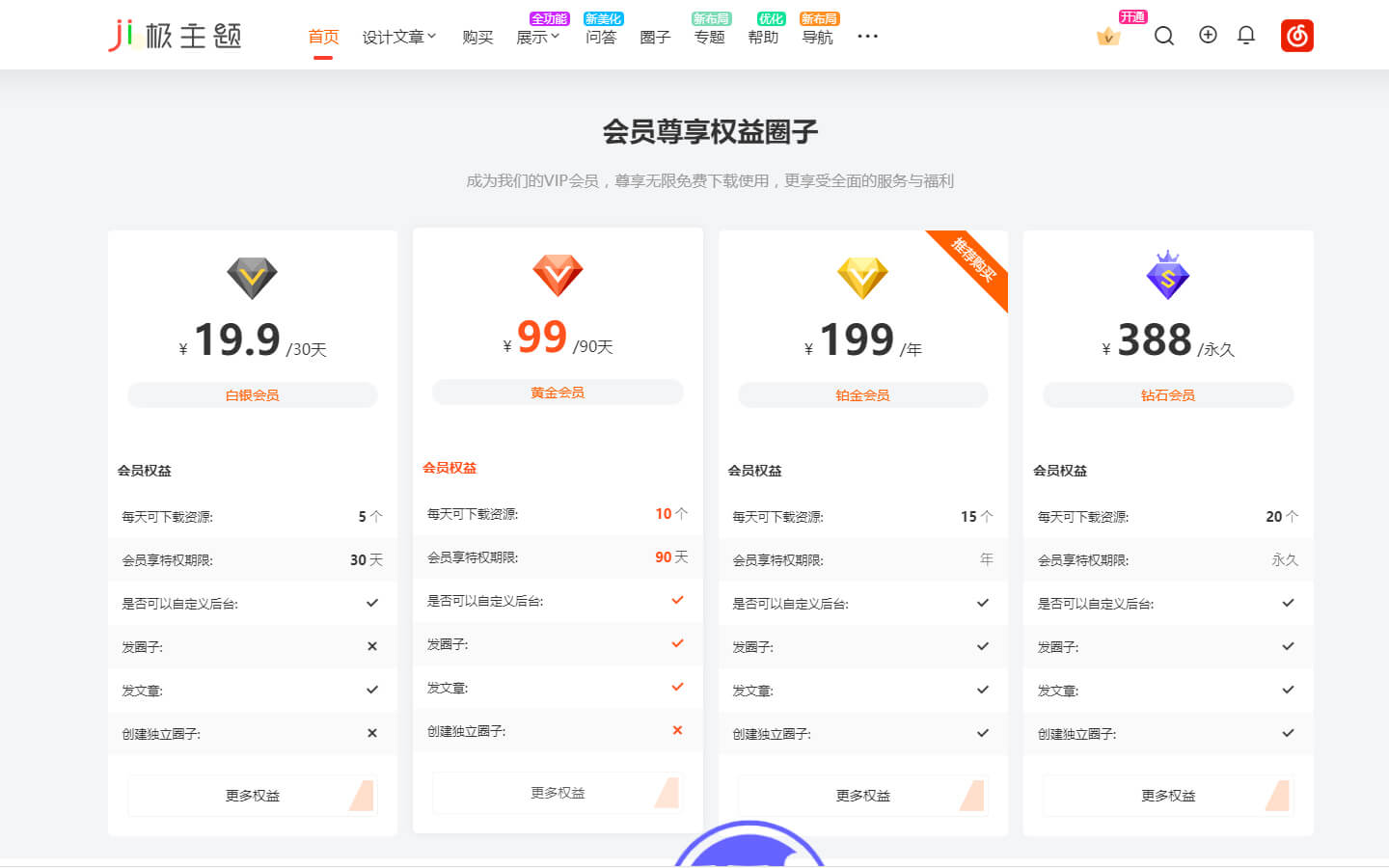This screenshot has height=868, width=1389.
Task: Click the VIP crown icon in header
Action: (x=1108, y=37)
